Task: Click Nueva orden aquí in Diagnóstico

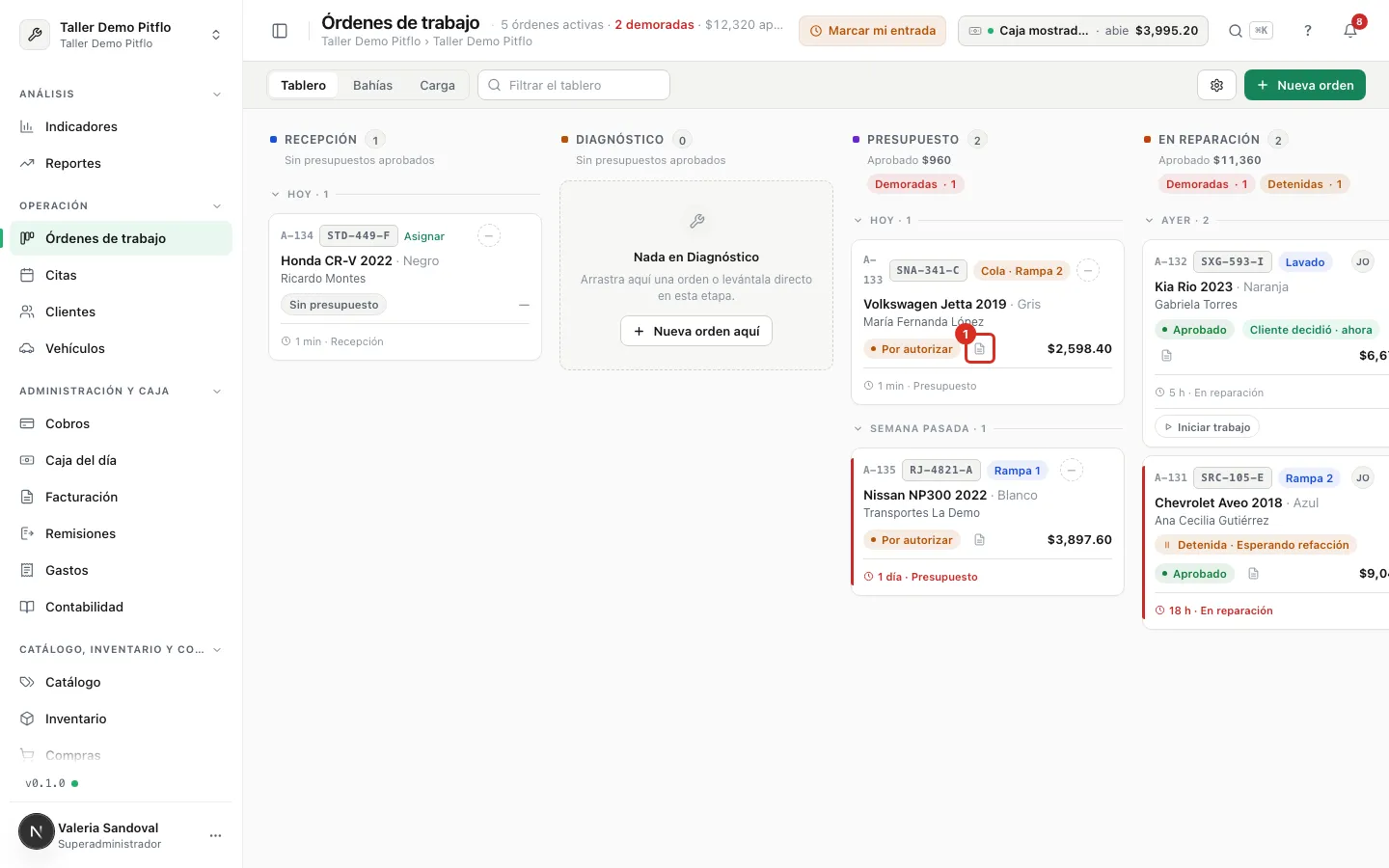Action: click(696, 331)
